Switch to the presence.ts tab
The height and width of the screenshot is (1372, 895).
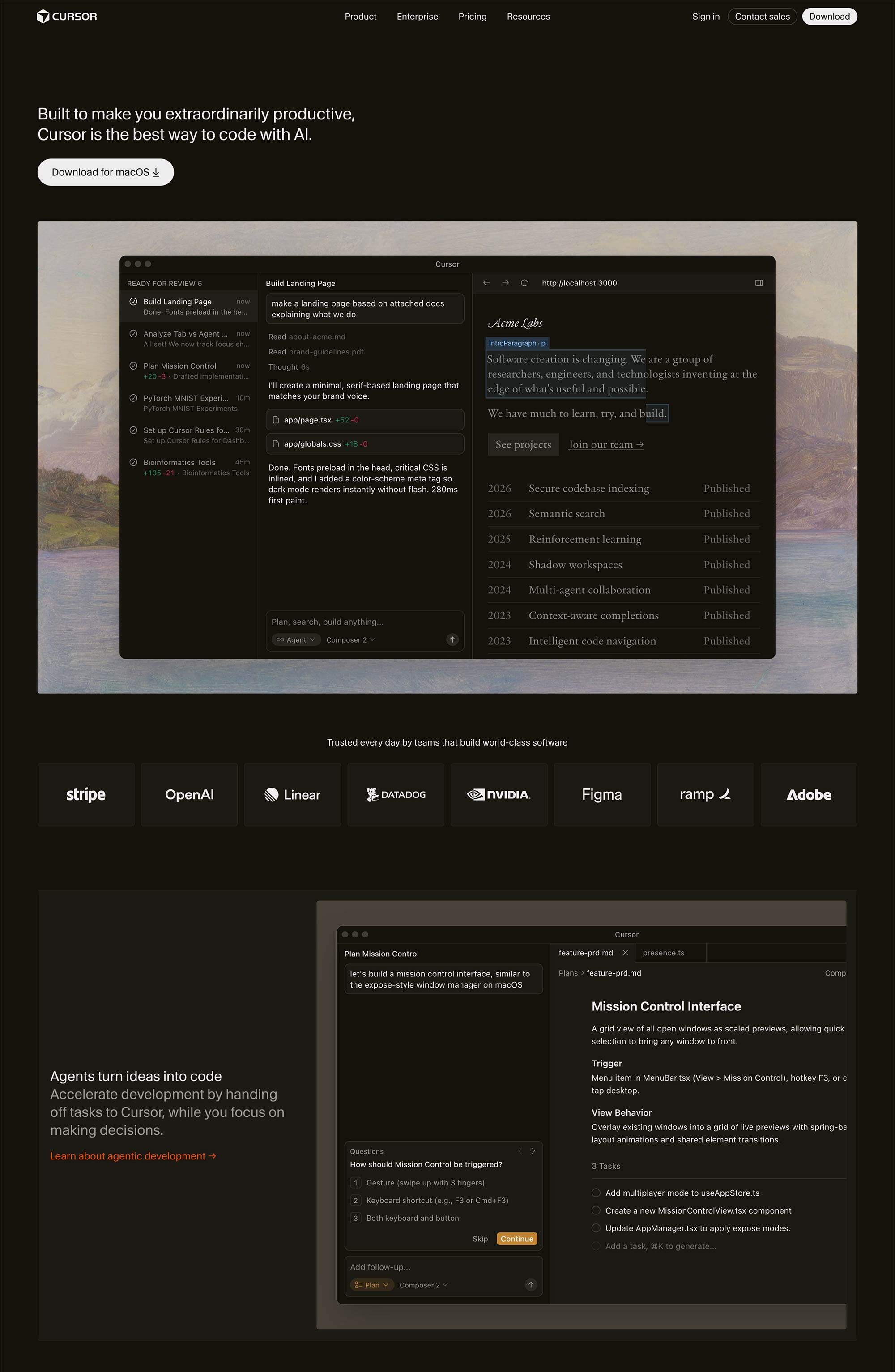pos(670,952)
